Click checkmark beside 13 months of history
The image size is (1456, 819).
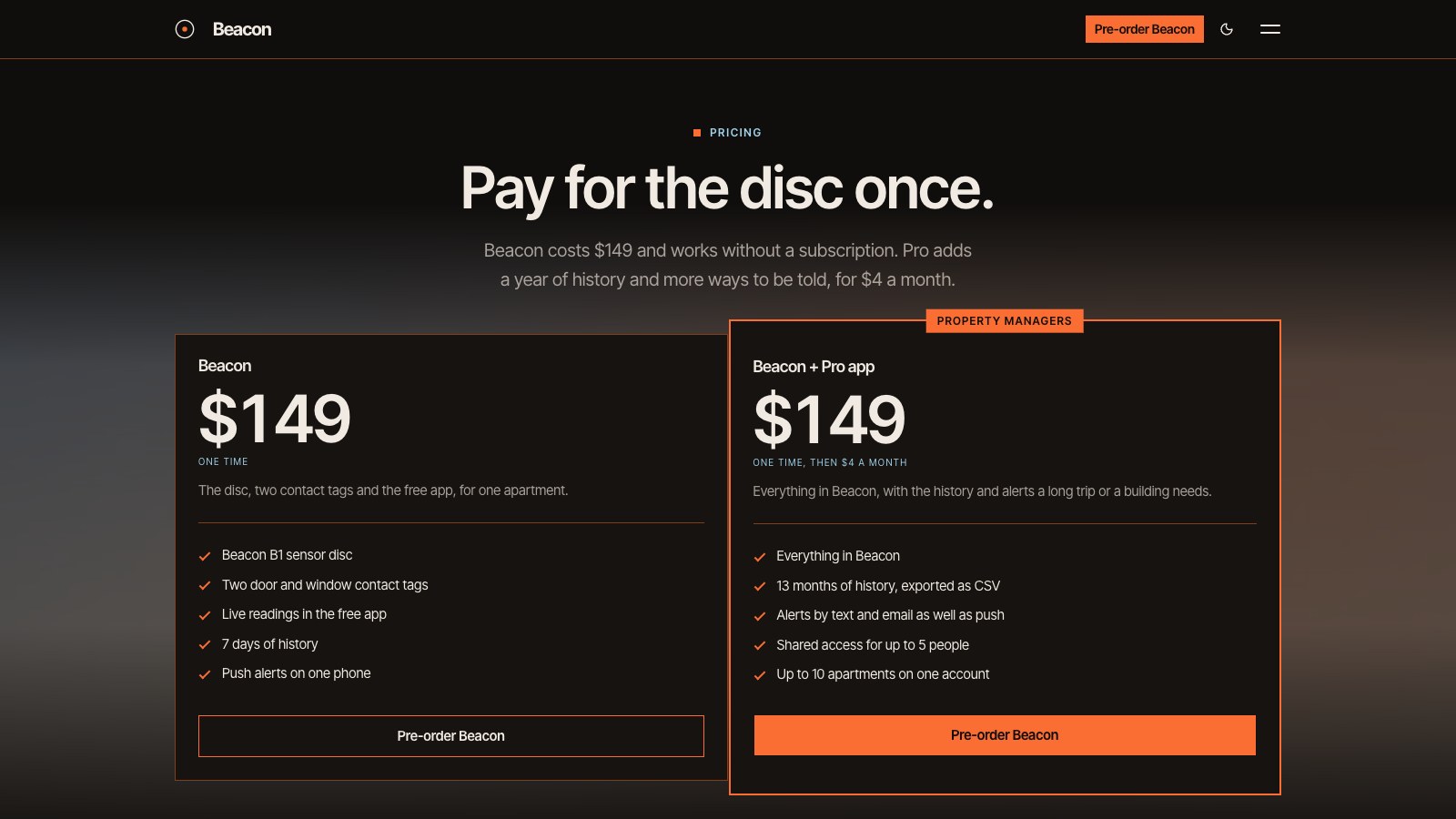click(x=760, y=587)
